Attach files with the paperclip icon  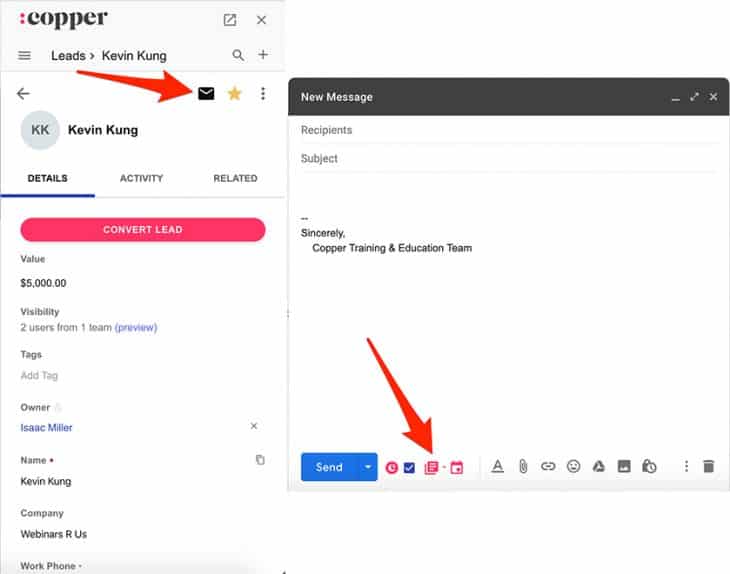(x=523, y=466)
